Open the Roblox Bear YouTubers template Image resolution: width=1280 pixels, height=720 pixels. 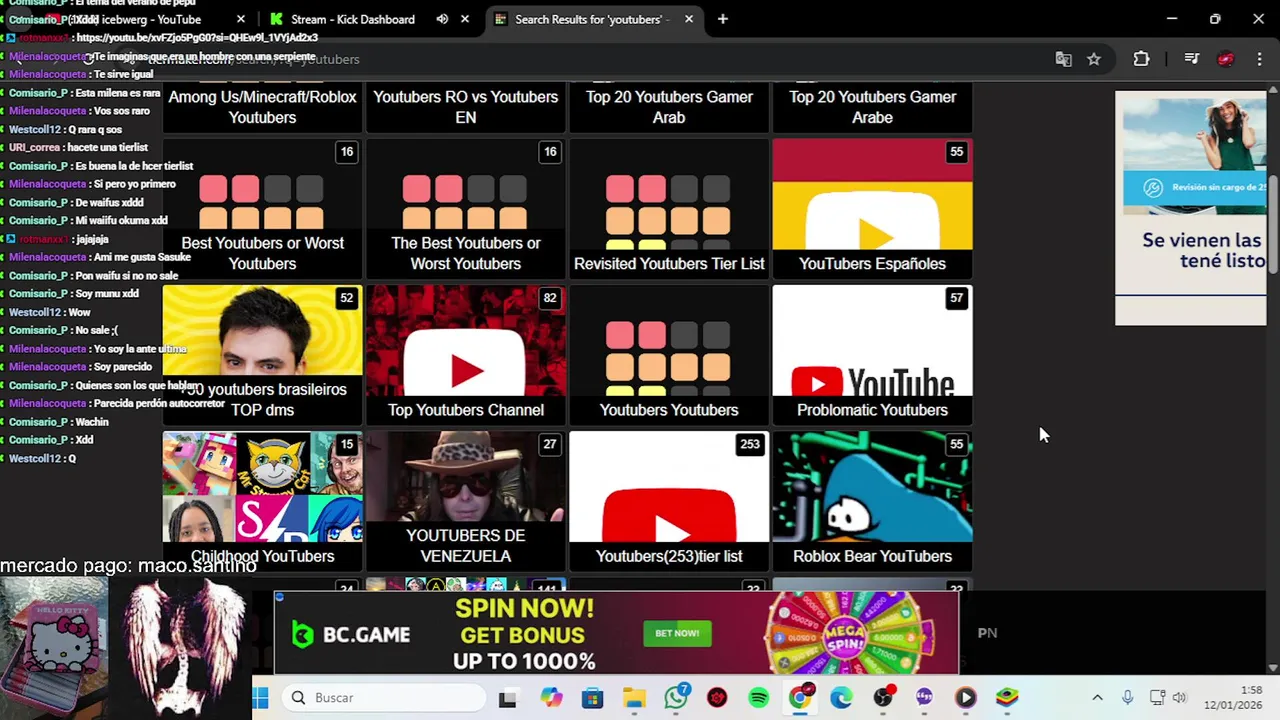(872, 500)
